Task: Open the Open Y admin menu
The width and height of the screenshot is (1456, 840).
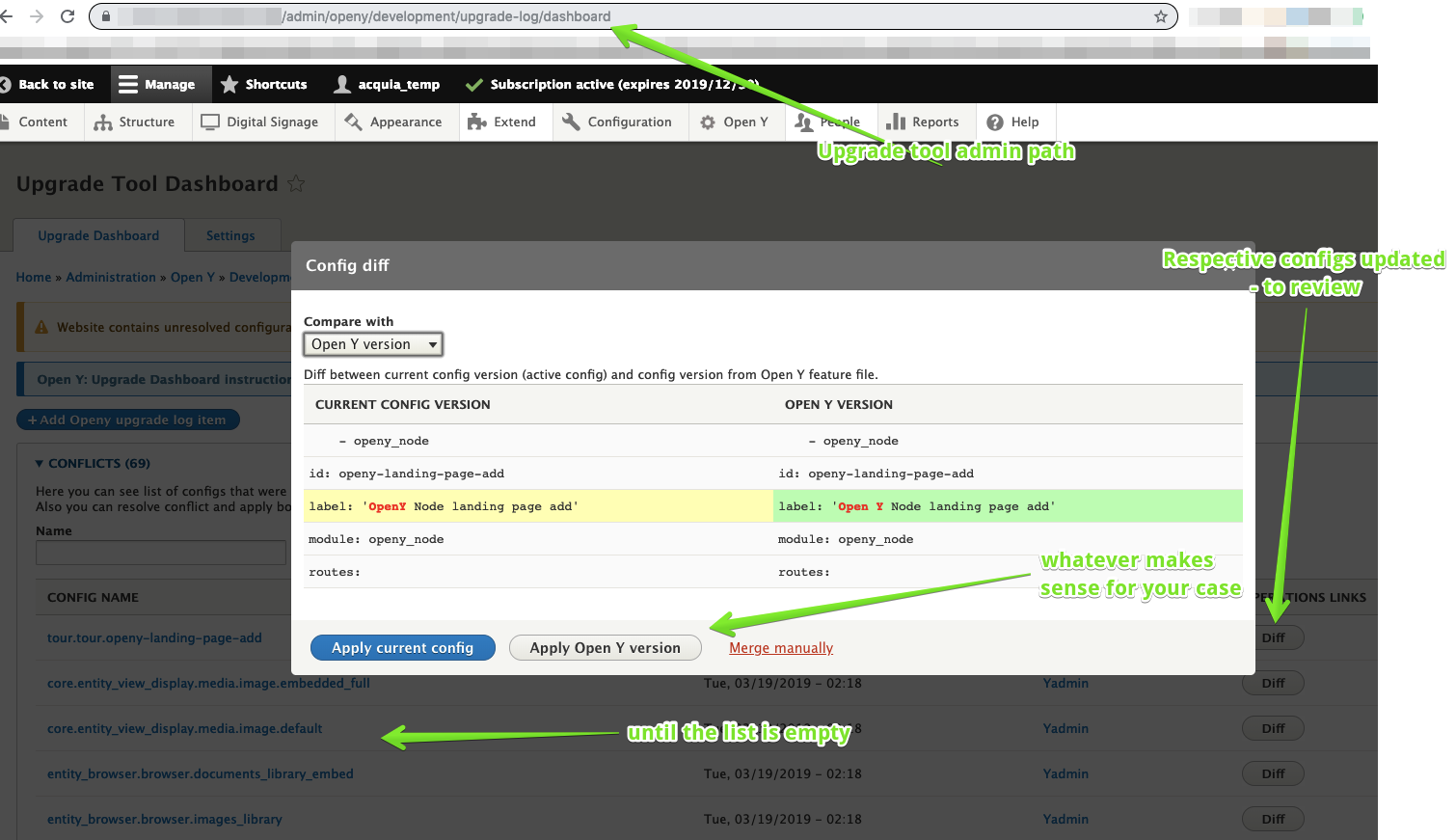Action: (735, 122)
